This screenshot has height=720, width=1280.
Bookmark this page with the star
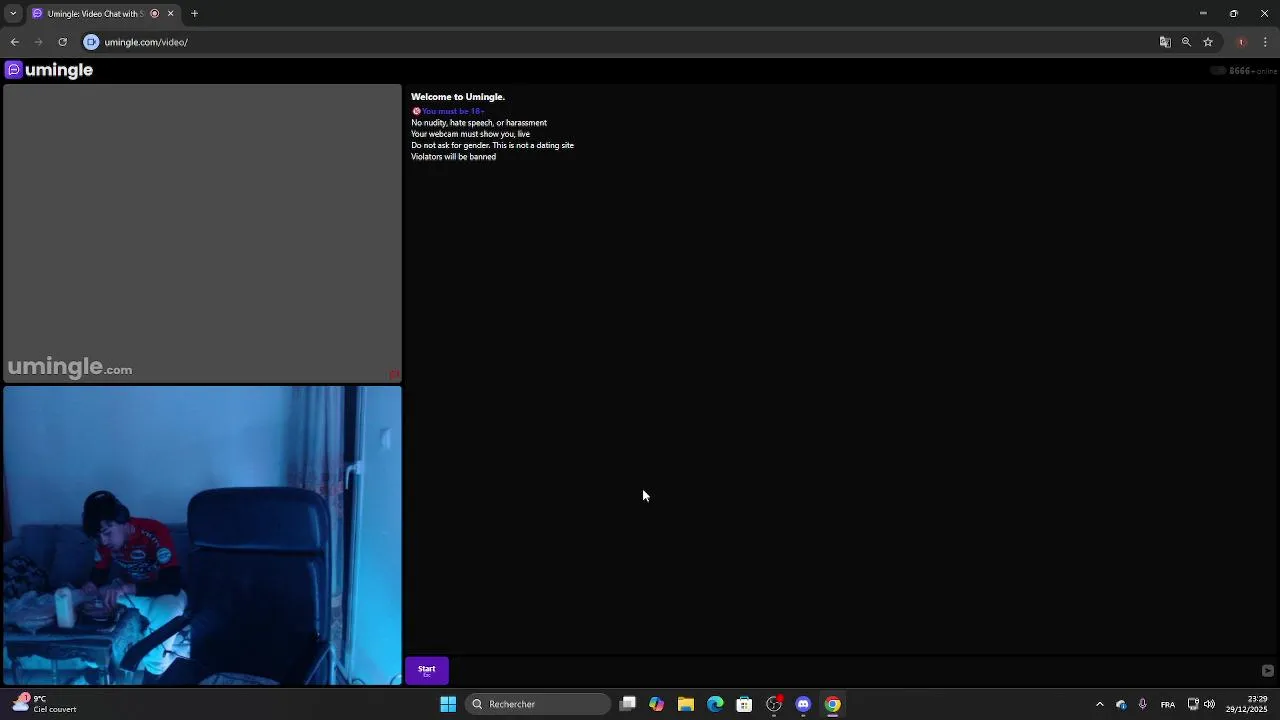pyautogui.click(x=1208, y=42)
